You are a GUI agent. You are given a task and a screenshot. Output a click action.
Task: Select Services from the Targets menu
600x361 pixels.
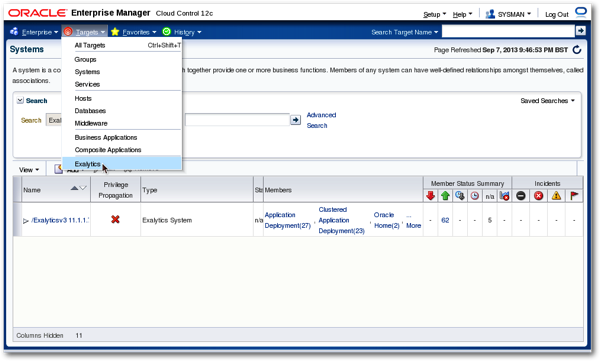point(87,84)
